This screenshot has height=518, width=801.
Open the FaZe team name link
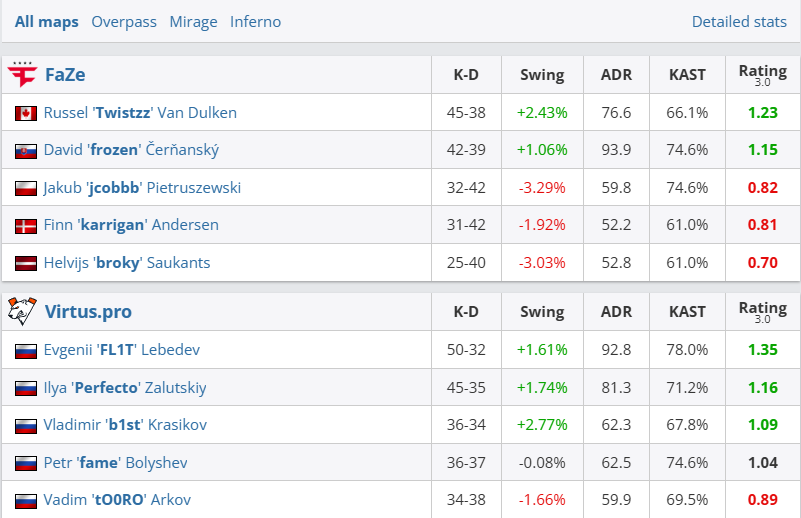pyautogui.click(x=65, y=75)
